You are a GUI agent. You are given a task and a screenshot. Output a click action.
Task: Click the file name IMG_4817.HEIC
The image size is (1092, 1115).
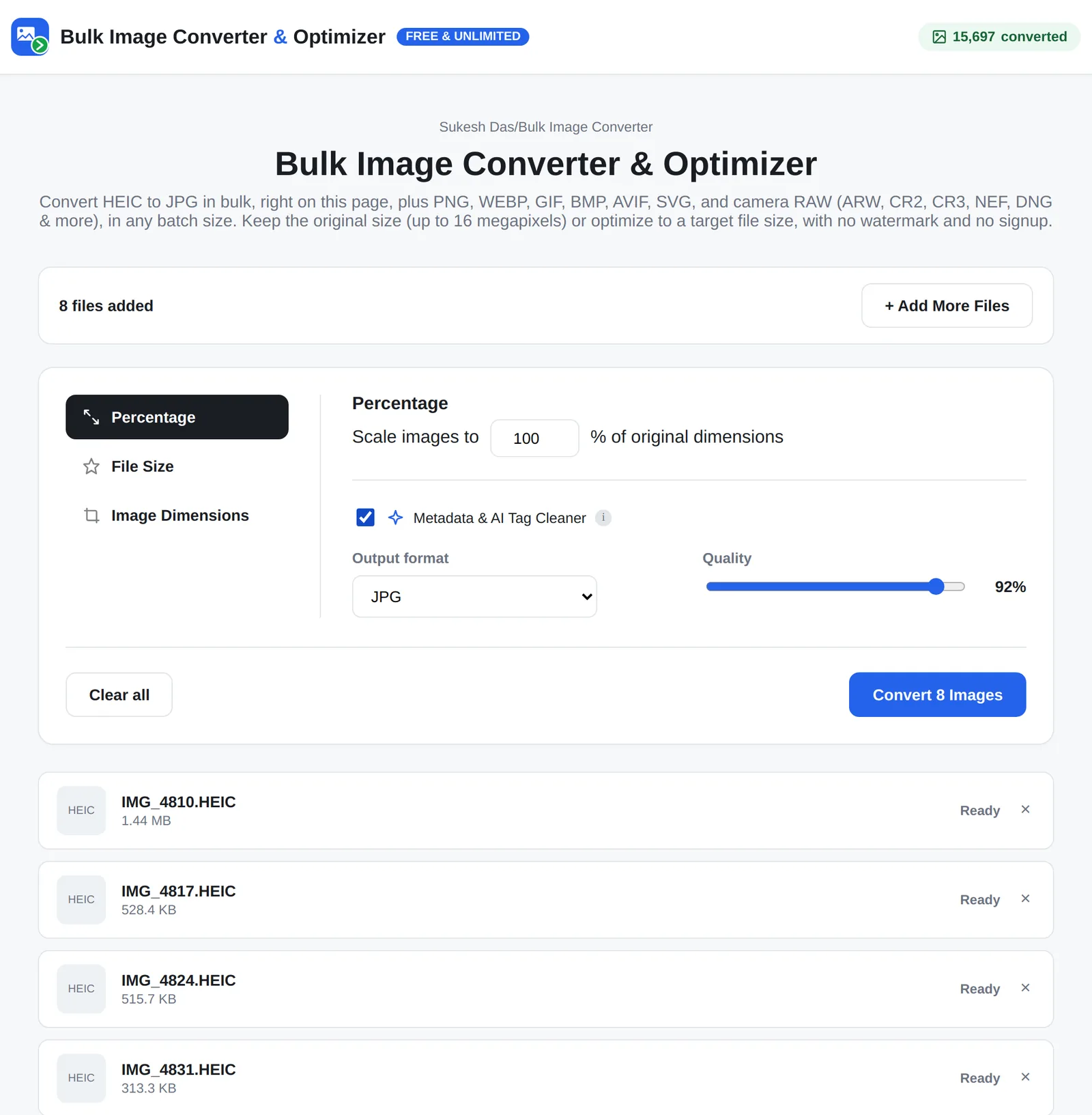point(178,892)
